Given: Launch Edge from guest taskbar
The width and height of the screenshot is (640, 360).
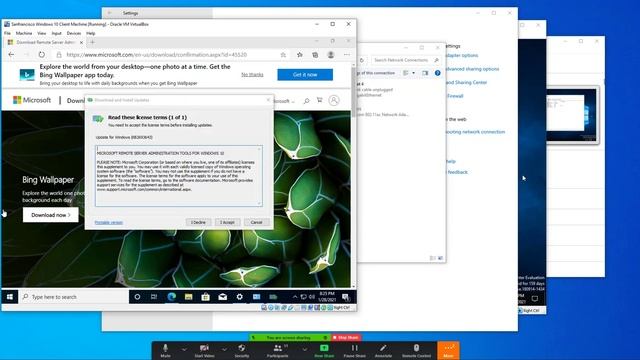Looking at the screenshot, I should click(x=171, y=297).
